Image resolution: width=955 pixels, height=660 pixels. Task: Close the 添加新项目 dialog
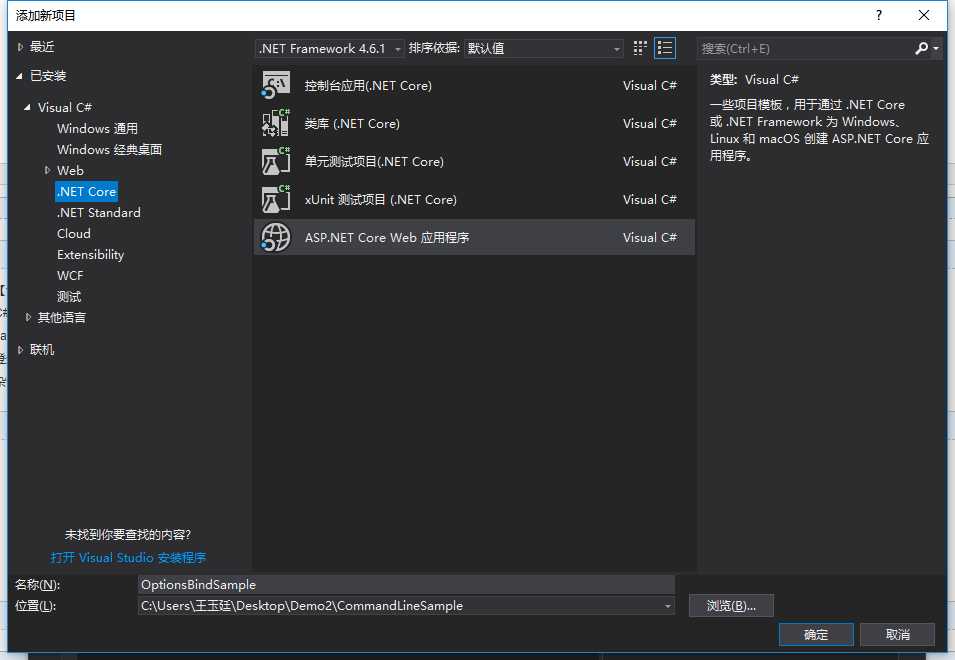click(x=923, y=15)
